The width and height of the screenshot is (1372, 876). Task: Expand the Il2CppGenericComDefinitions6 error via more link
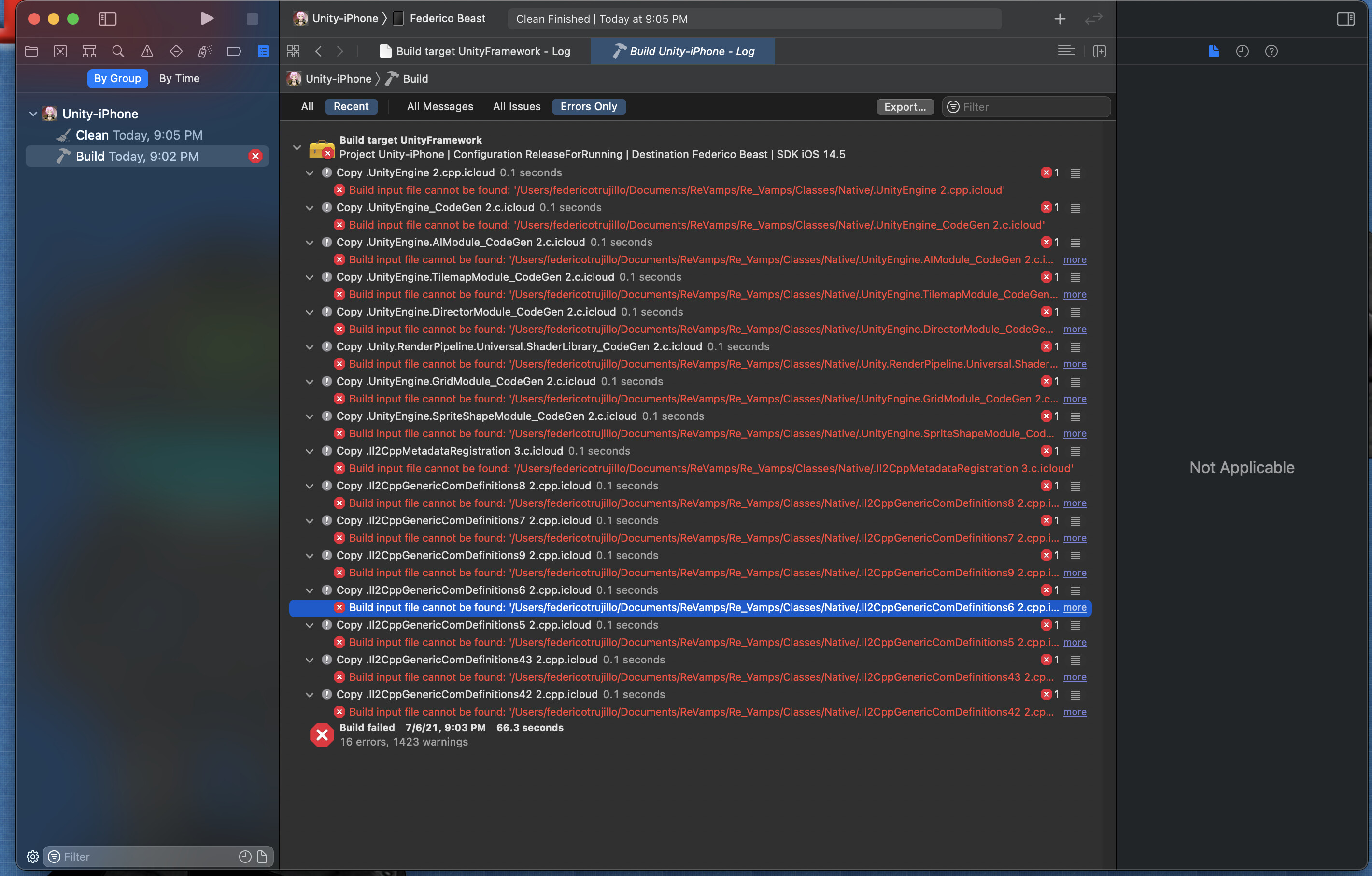(1075, 607)
